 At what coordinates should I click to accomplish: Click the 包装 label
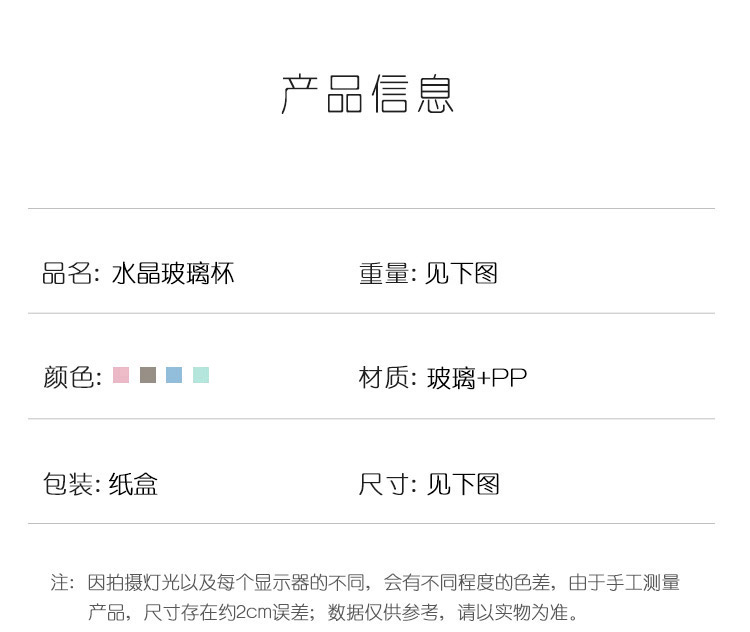click(67, 484)
